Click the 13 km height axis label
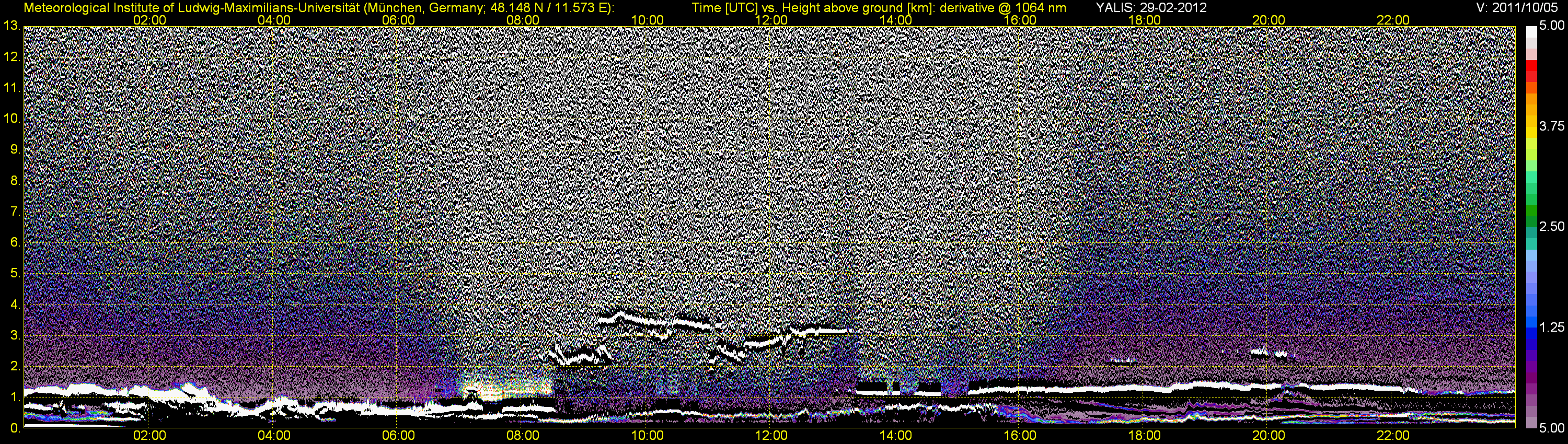 11,26
